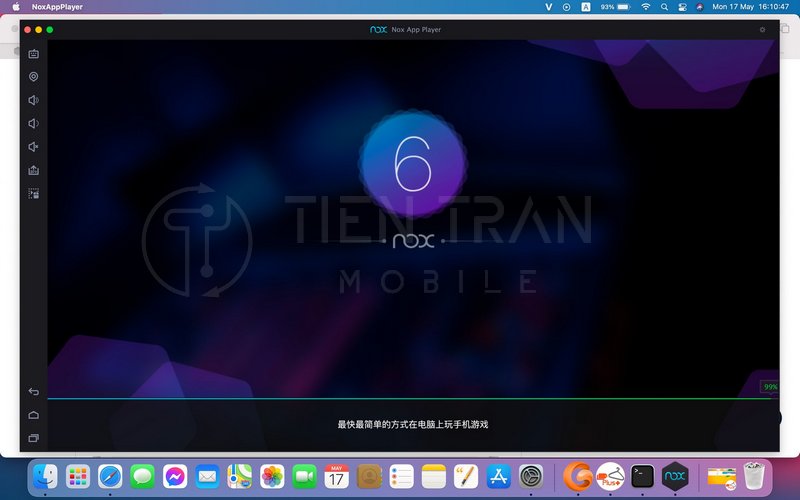The height and width of the screenshot is (500, 800).
Task: Open Nox settings gear in title bar
Action: (x=762, y=30)
